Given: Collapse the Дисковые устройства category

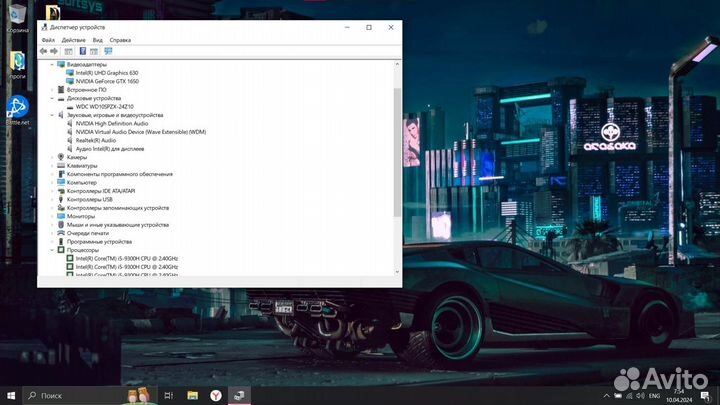Looking at the screenshot, I should tap(52, 98).
